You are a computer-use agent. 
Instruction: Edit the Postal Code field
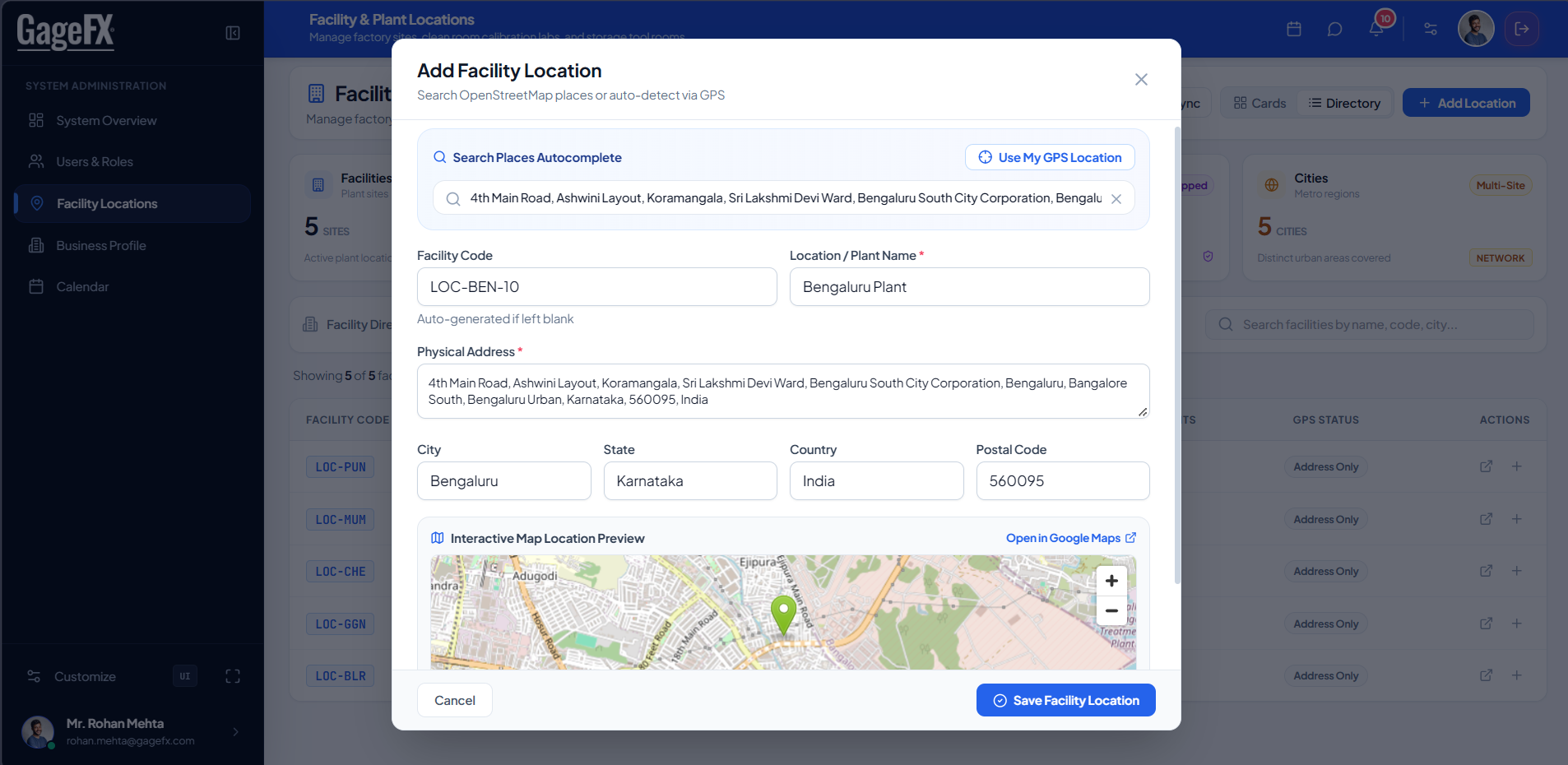pos(1063,481)
